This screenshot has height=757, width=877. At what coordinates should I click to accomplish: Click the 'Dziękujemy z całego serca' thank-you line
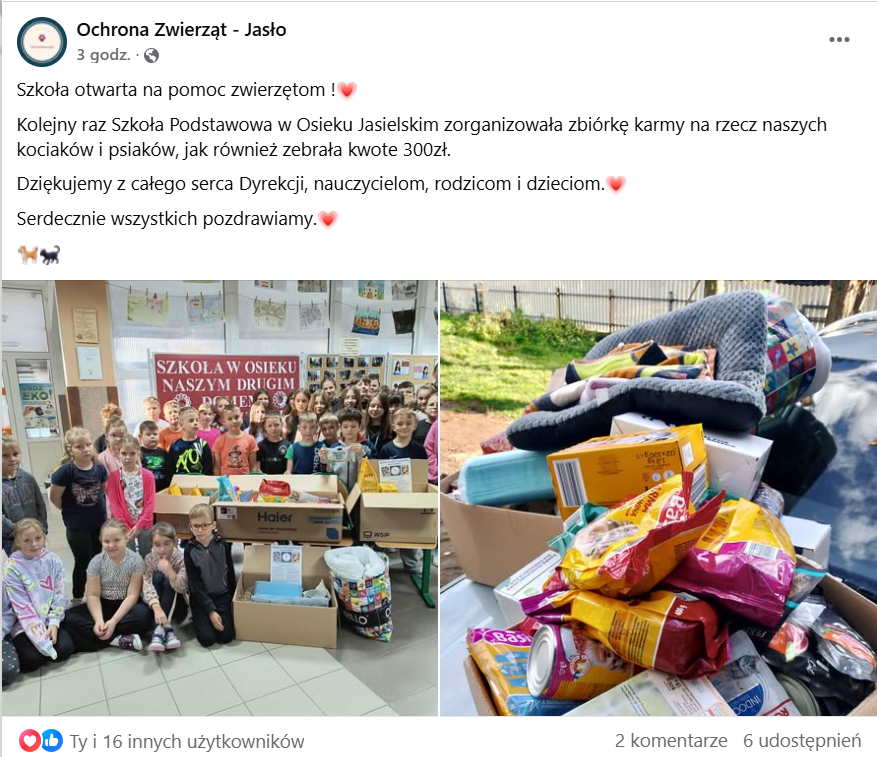point(311,184)
